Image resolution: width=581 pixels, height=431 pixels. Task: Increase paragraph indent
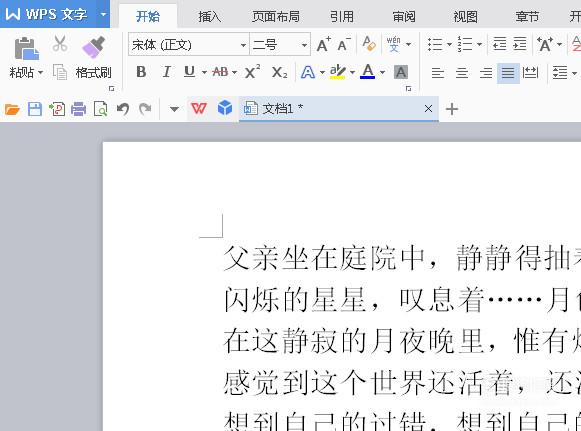[x=520, y=44]
